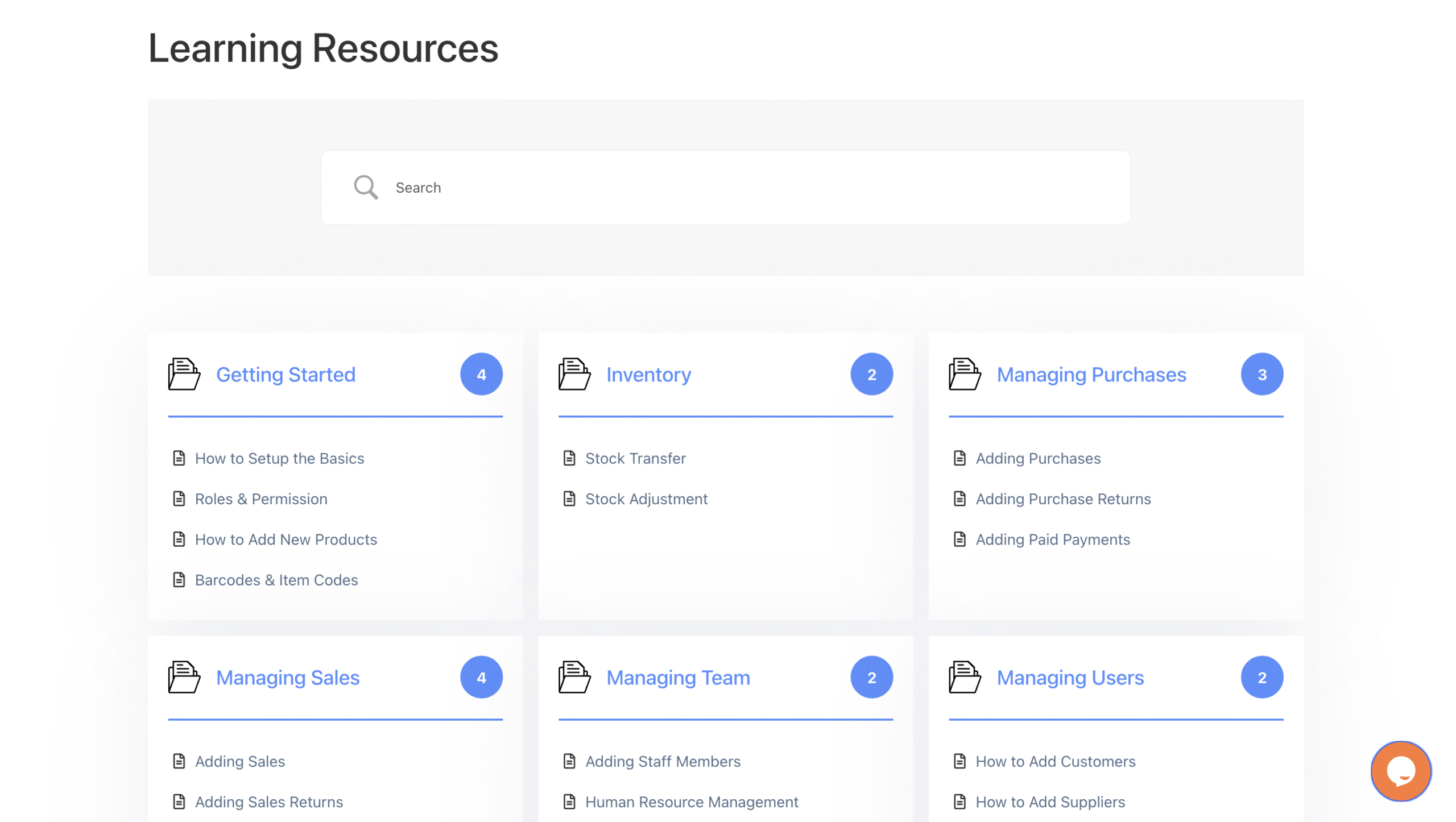Open Adding Purchase Returns article
Viewport: 1456px width, 822px height.
click(x=1063, y=499)
